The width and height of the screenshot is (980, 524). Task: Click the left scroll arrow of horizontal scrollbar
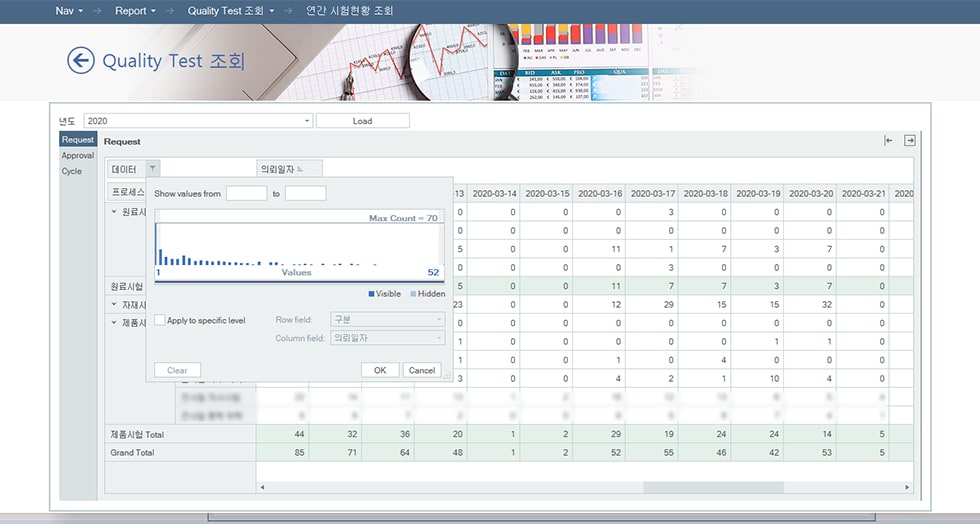[263, 487]
